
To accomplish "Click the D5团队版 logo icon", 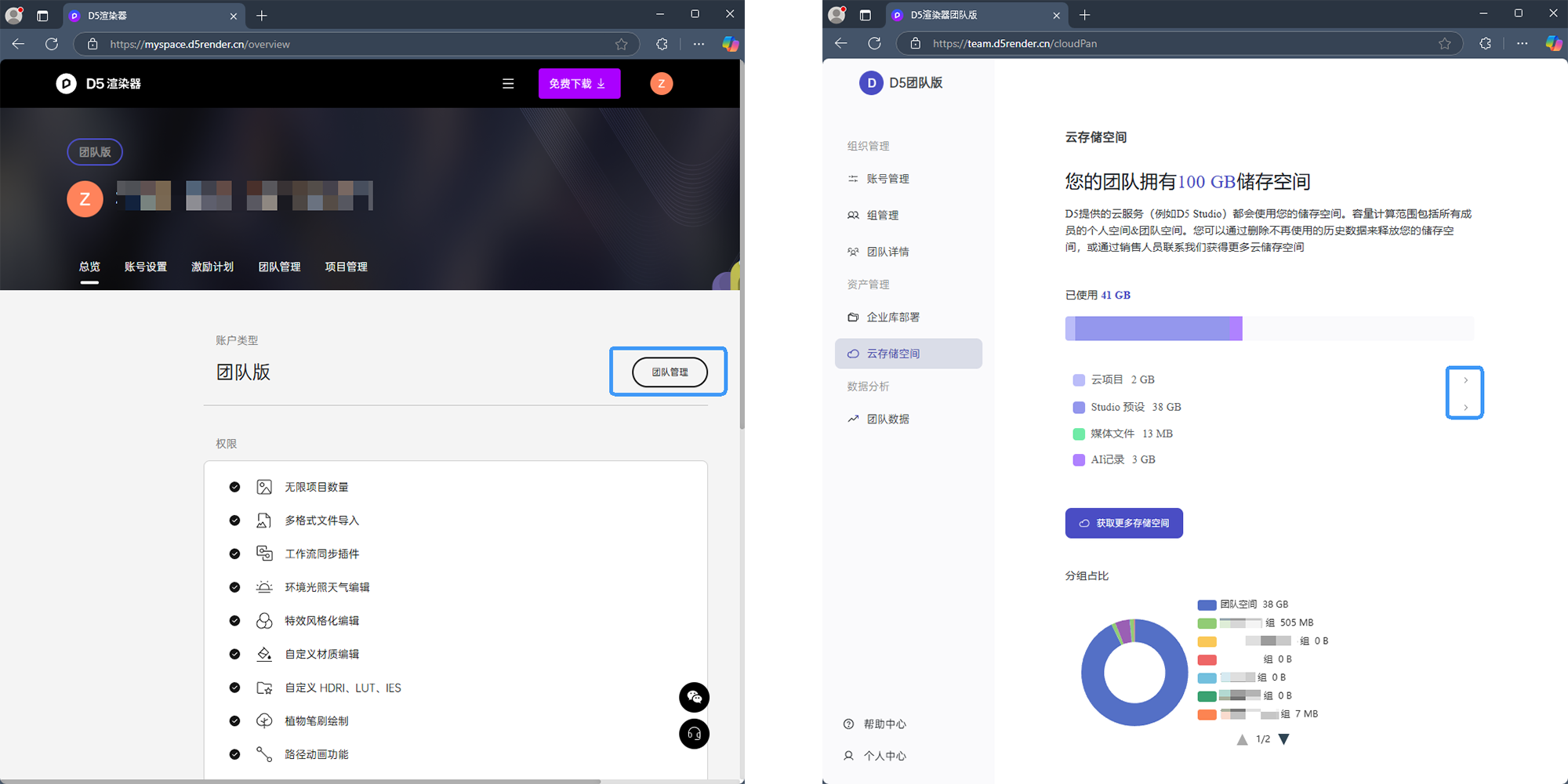I will click(x=871, y=83).
